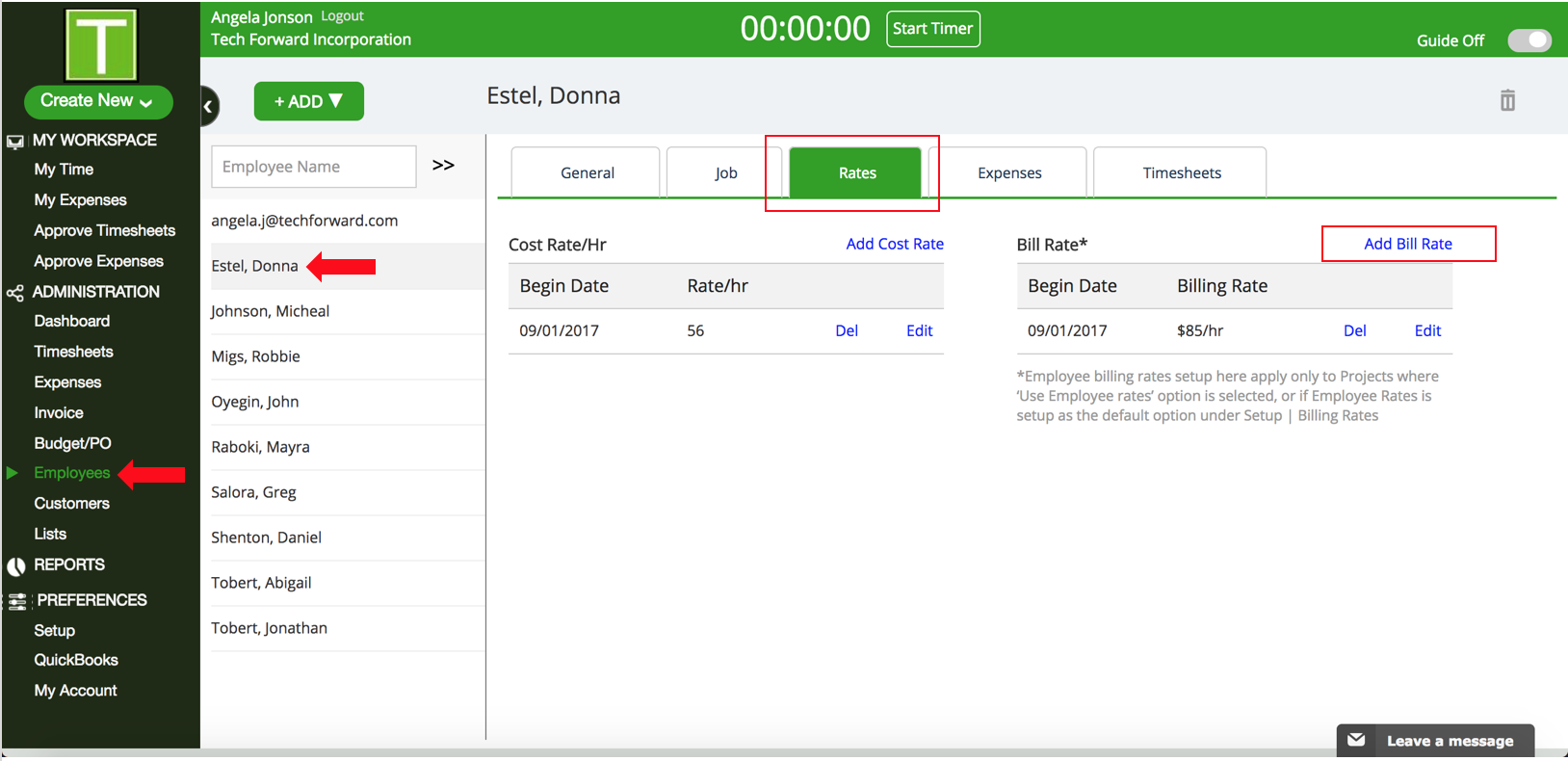Collapse the sidebar with the back arrow circle
This screenshot has width=1568, height=761.
point(209,106)
